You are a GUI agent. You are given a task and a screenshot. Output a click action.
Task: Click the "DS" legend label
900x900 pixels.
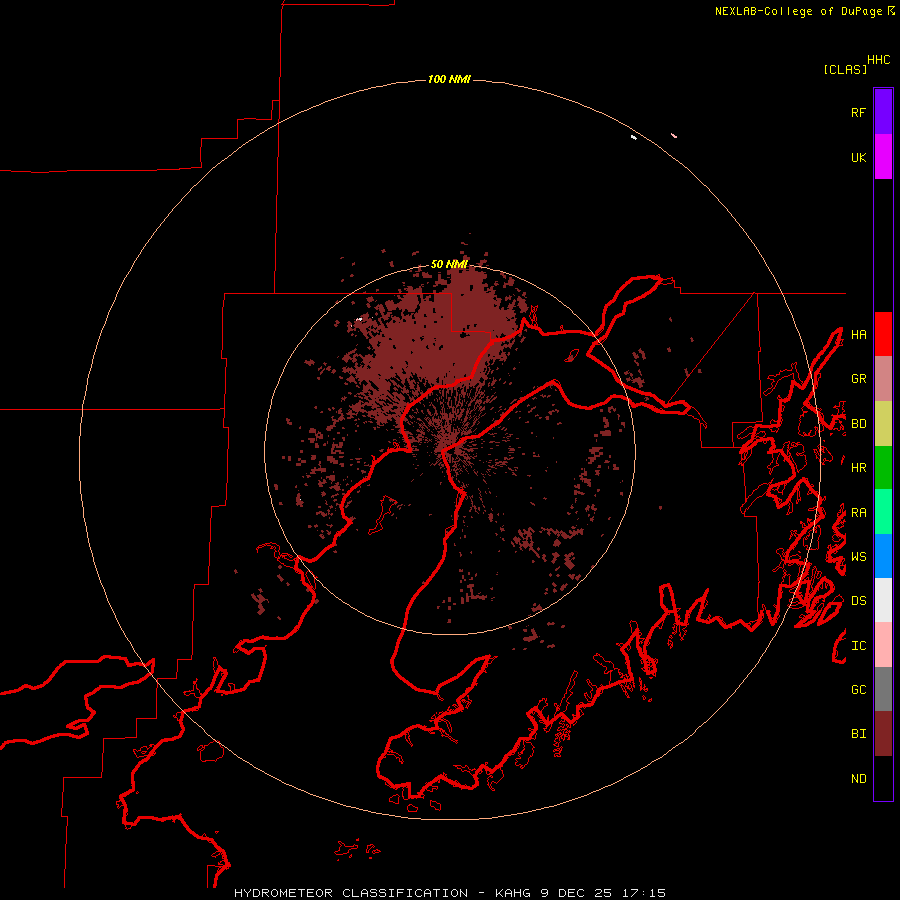[859, 601]
